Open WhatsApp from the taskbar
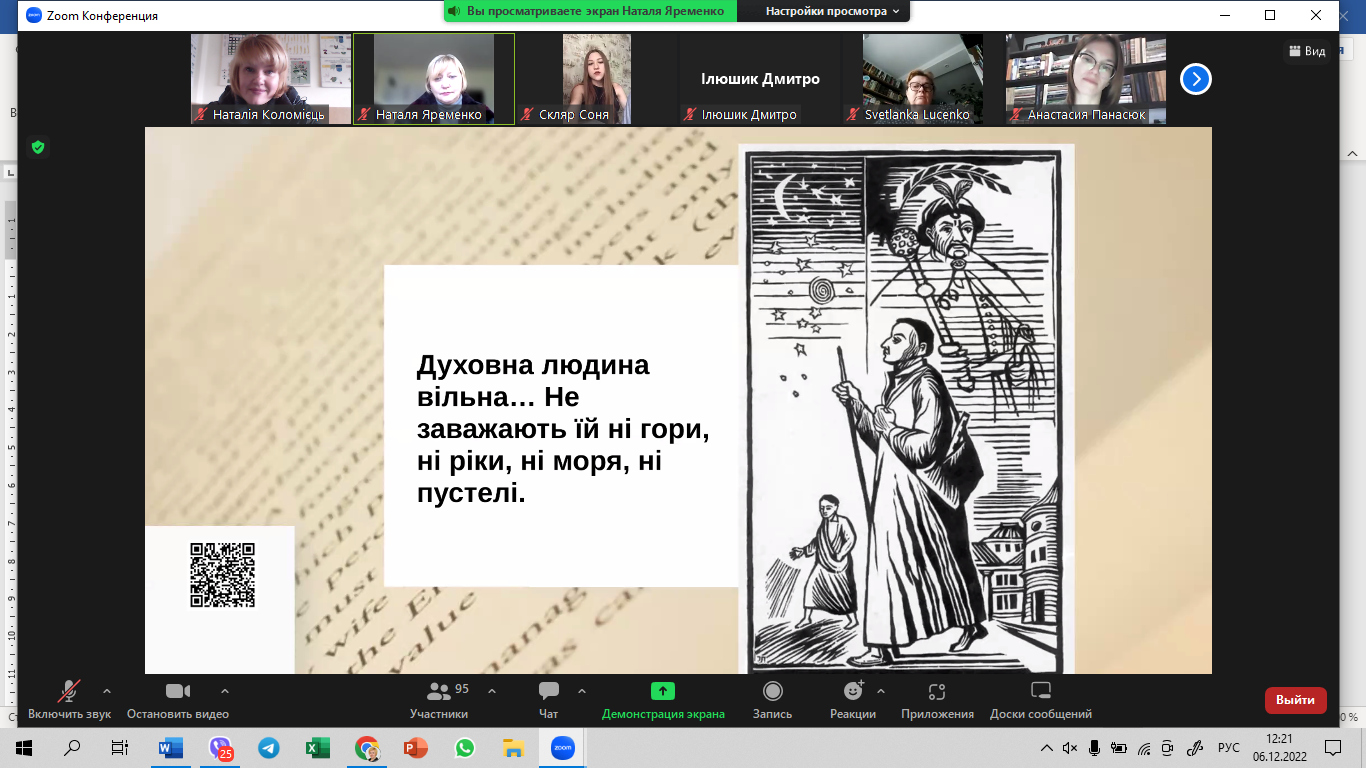The width and height of the screenshot is (1366, 768). click(464, 748)
